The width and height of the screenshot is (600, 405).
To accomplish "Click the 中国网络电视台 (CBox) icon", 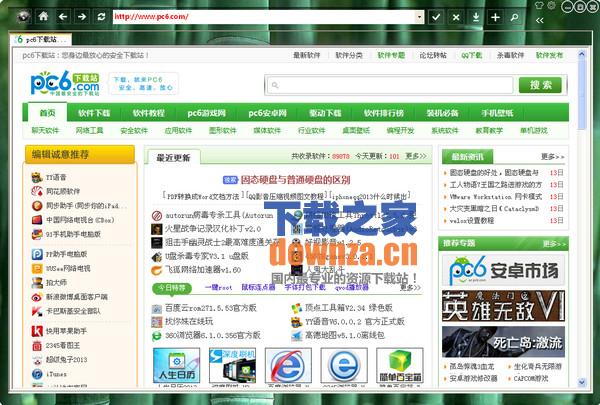I will [37, 220].
